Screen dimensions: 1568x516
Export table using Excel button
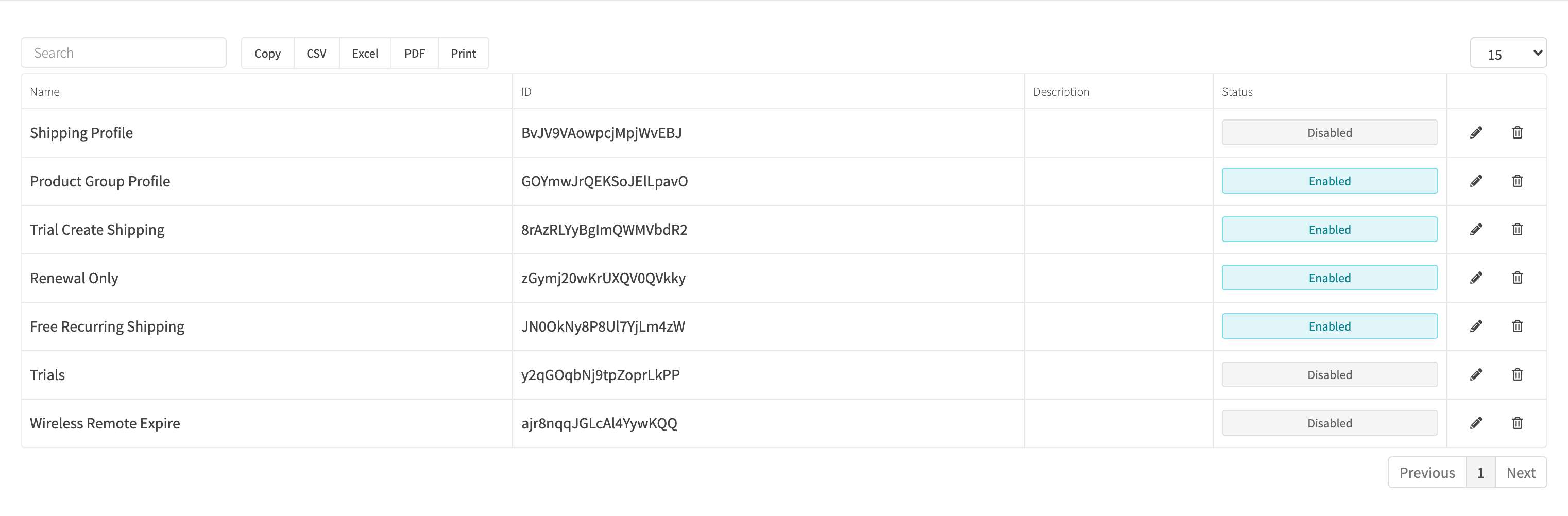(x=365, y=54)
